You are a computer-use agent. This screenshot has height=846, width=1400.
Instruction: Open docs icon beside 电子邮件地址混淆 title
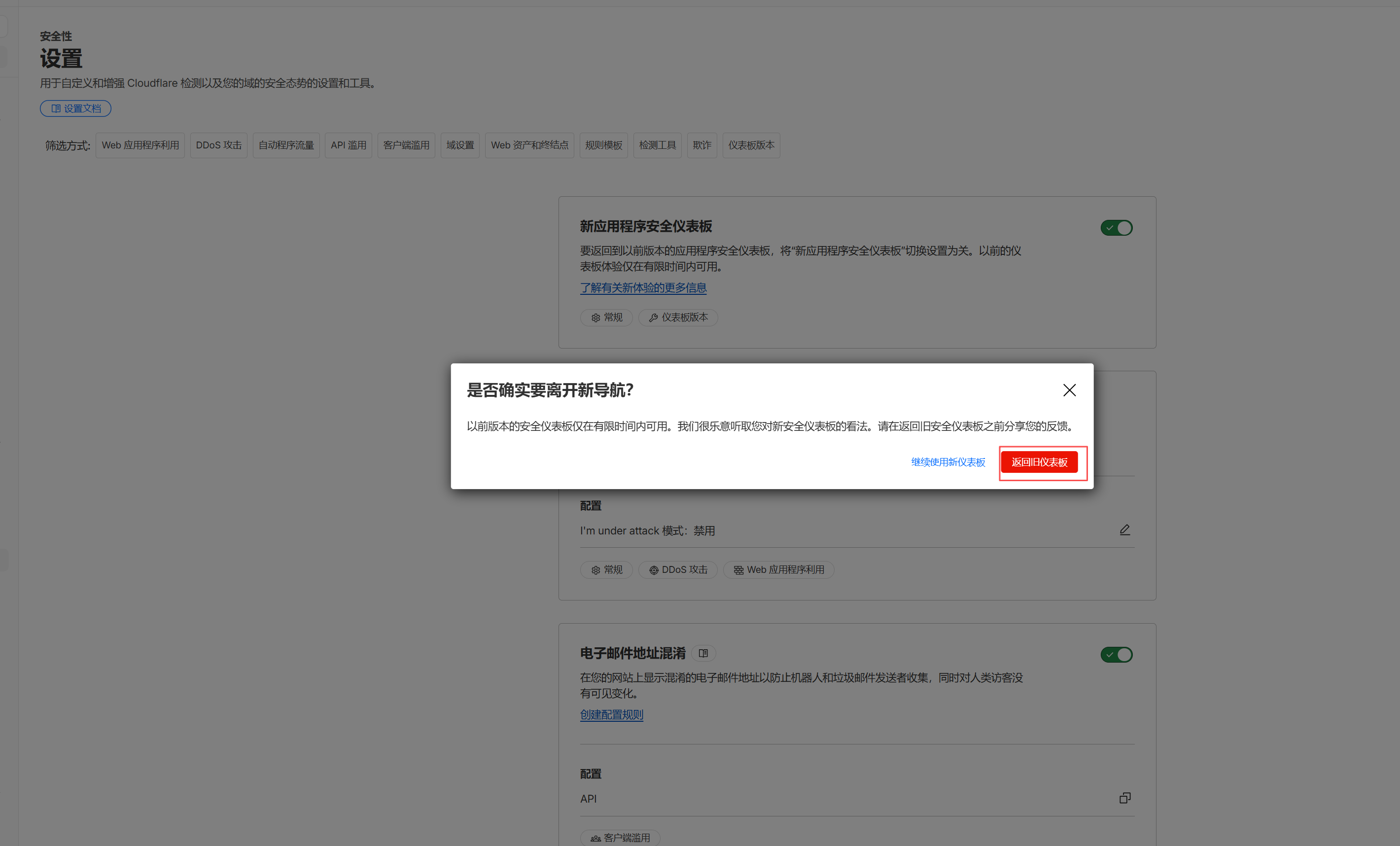(703, 653)
